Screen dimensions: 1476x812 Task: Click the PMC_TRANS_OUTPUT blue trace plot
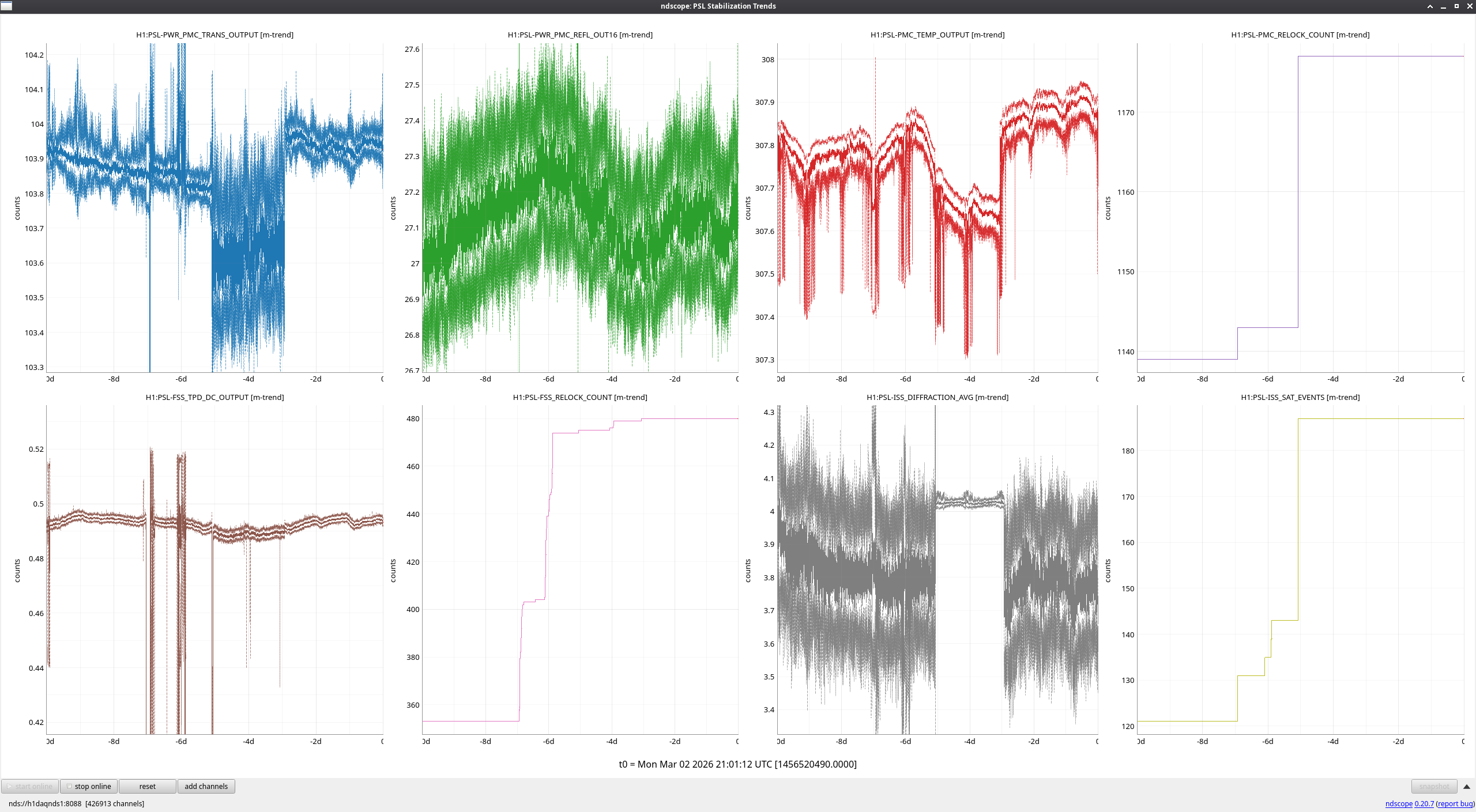click(214, 207)
